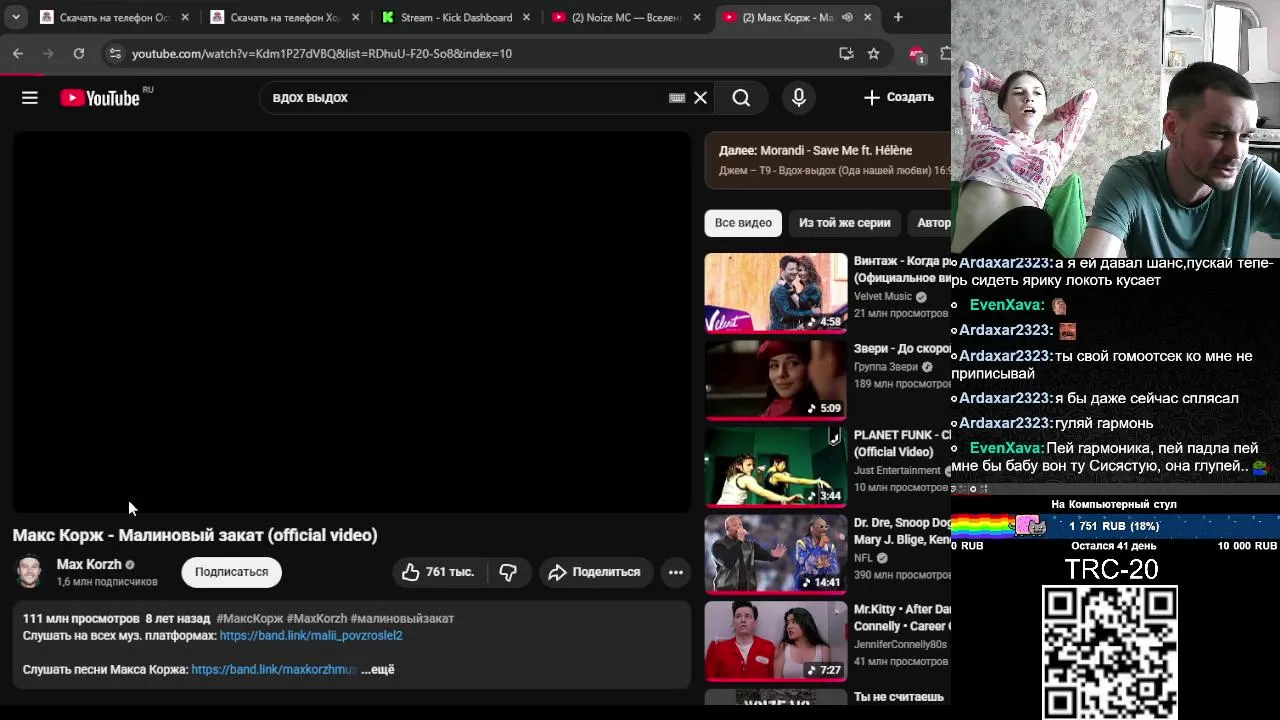Expand the Далее: Morandi playlist panel
The image size is (1280, 720).
click(x=828, y=160)
